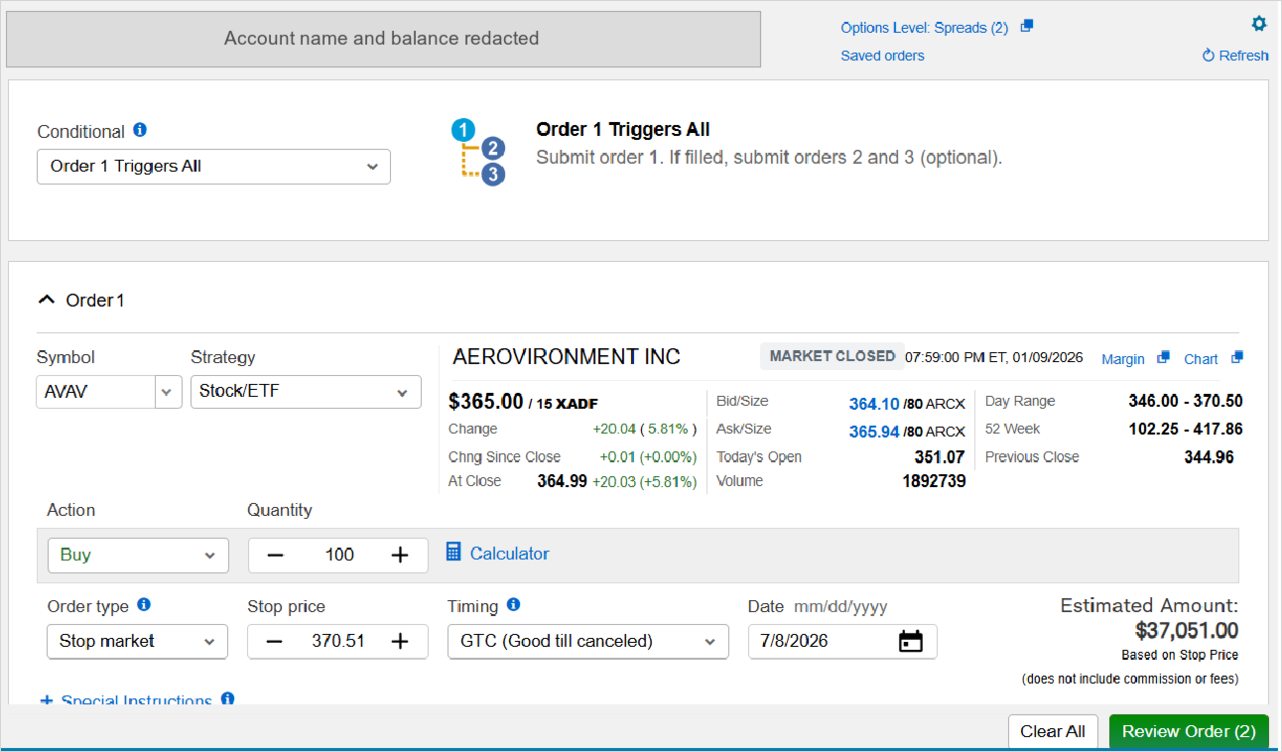Open the calendar date picker icon
Image resolution: width=1282 pixels, height=752 pixels.
[911, 641]
